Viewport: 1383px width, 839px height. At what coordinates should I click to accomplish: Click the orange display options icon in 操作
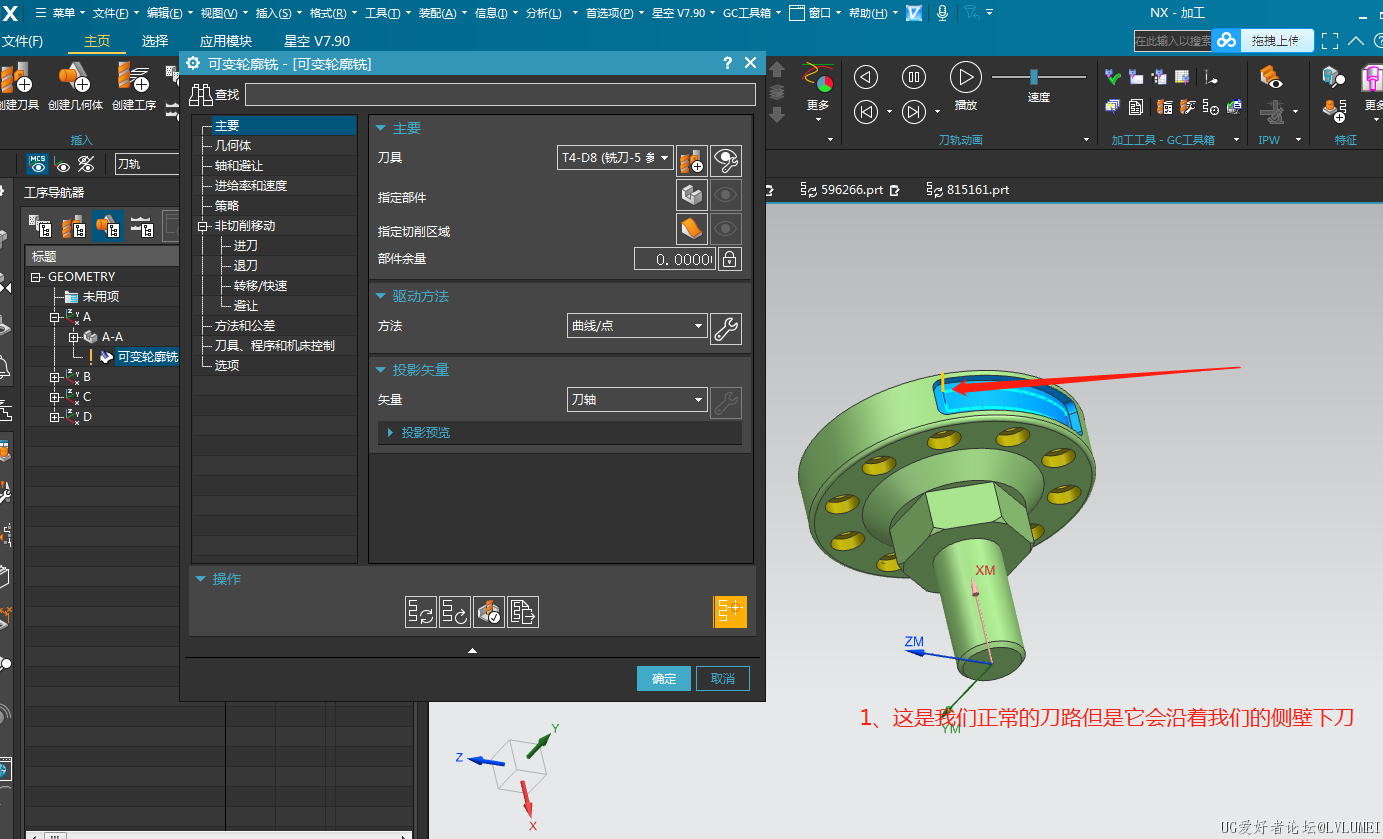(x=730, y=611)
